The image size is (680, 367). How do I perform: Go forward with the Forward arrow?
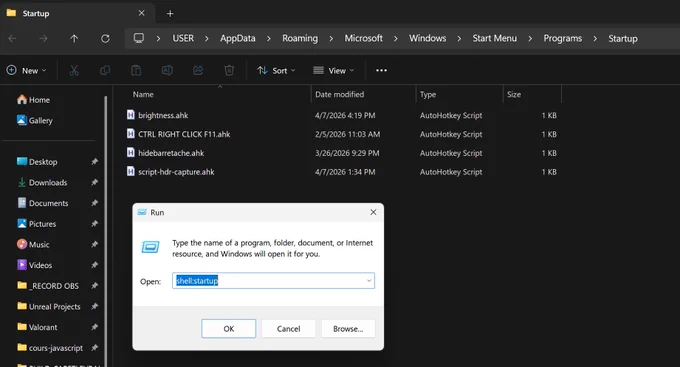(x=43, y=39)
